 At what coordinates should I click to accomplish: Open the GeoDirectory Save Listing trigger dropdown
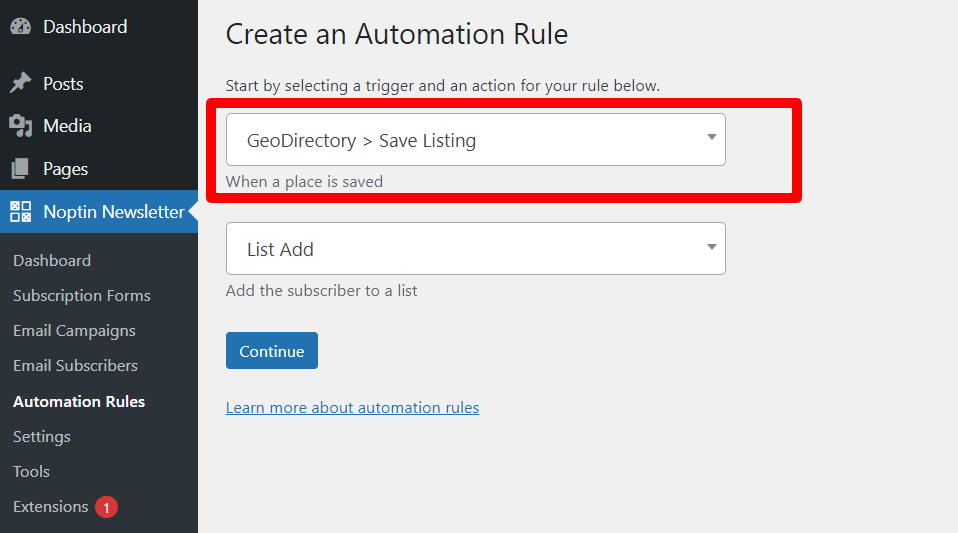coord(476,139)
